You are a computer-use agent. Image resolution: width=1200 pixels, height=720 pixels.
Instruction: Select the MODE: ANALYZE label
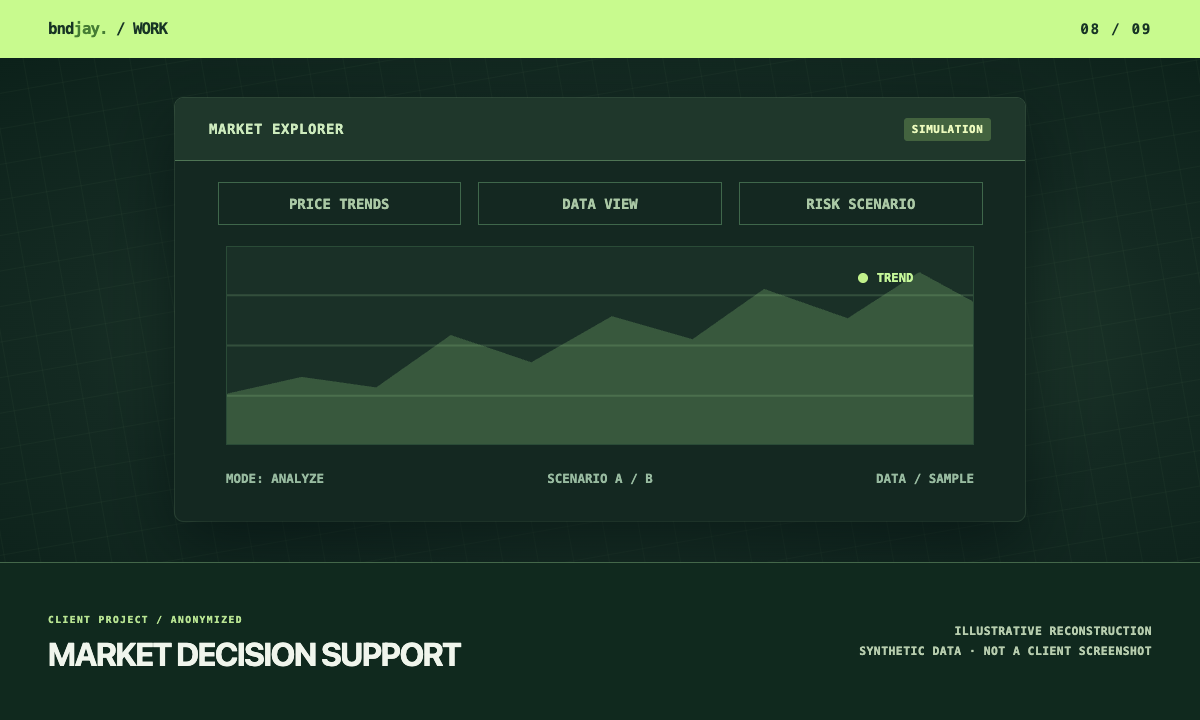pyautogui.click(x=275, y=479)
